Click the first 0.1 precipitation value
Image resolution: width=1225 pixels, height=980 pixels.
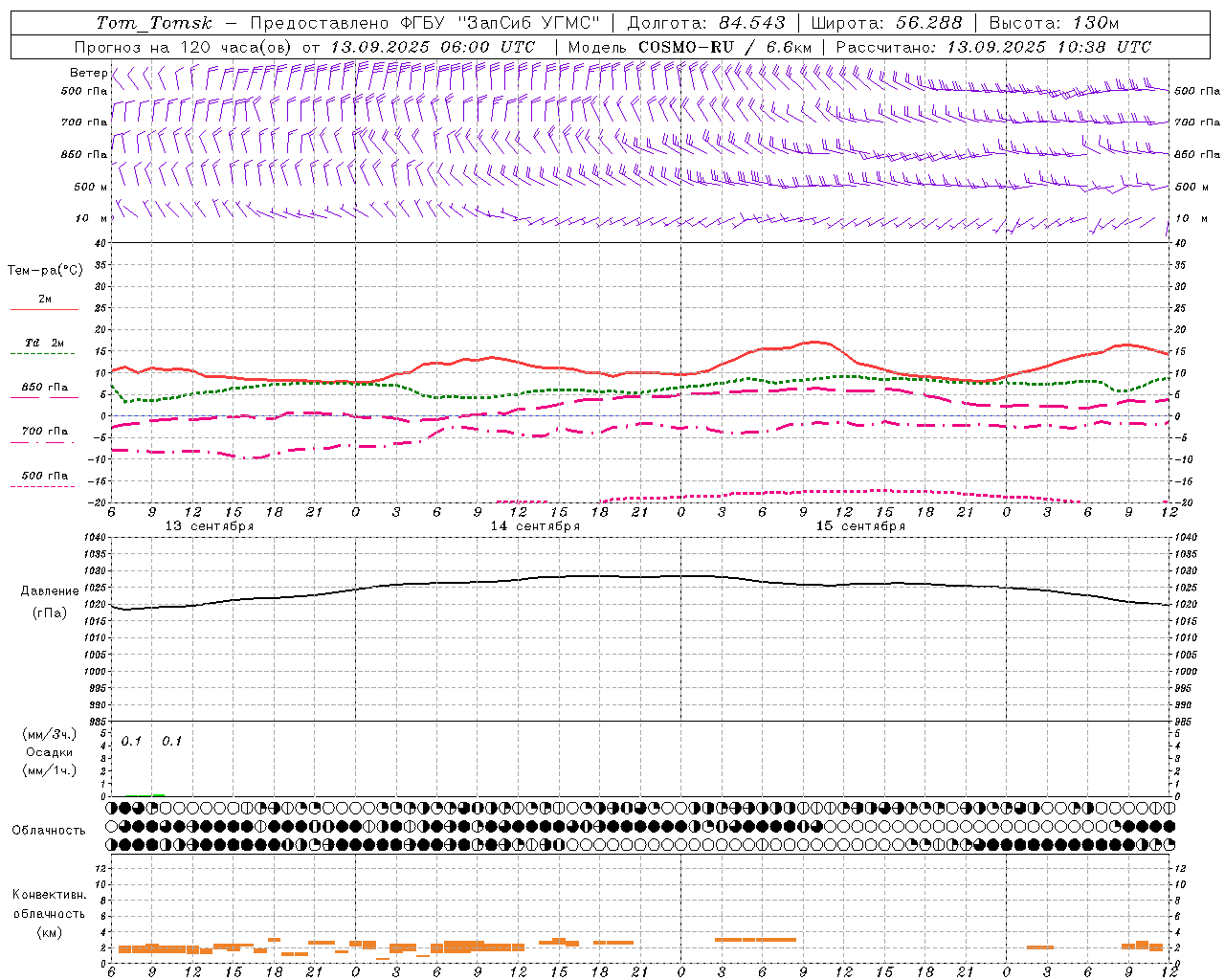pos(131,742)
